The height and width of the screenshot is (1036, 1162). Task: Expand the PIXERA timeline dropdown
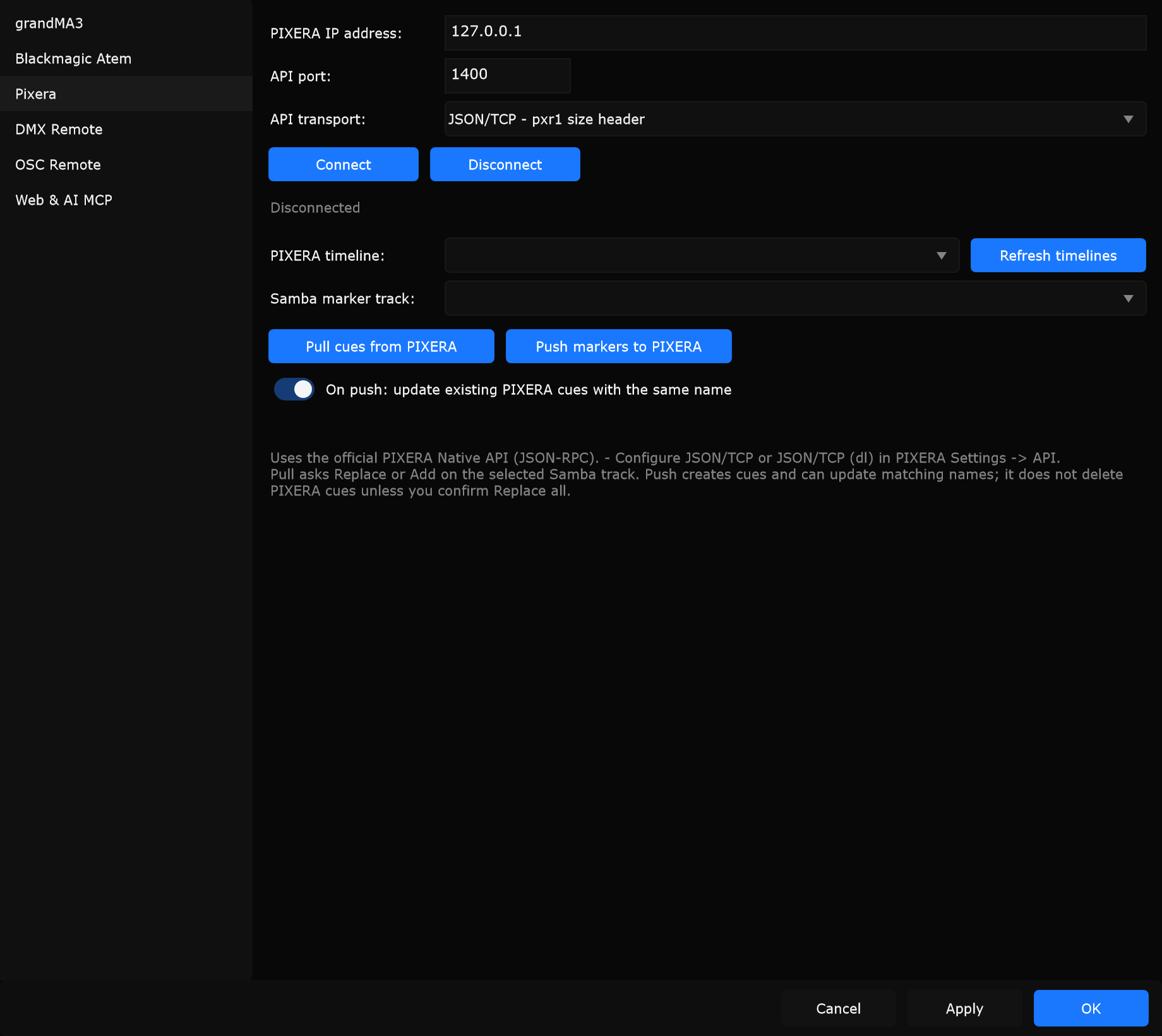pyautogui.click(x=702, y=255)
